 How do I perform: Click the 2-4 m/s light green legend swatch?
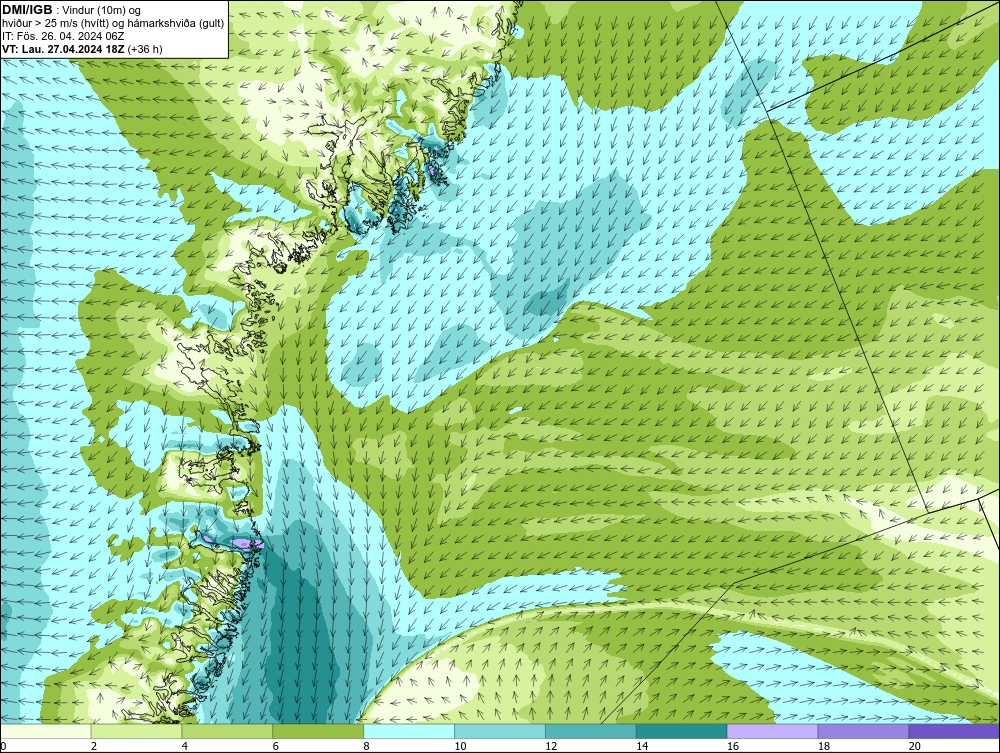coord(136,731)
